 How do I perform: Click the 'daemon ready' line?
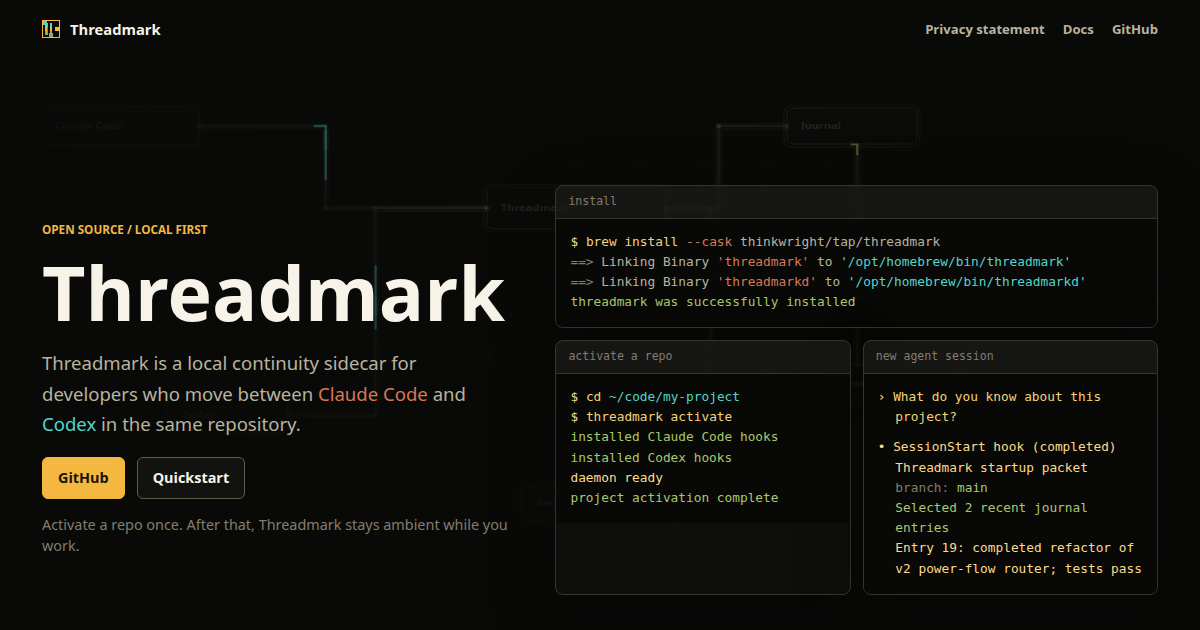[617, 478]
